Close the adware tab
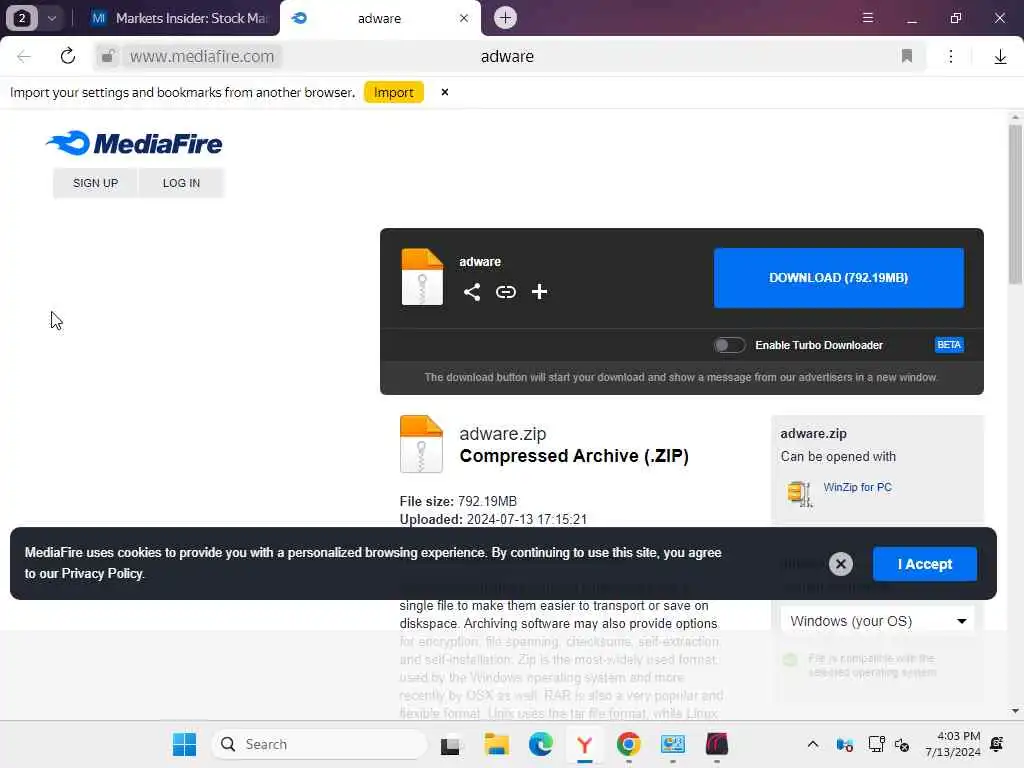Image resolution: width=1024 pixels, height=768 pixels. click(x=464, y=18)
